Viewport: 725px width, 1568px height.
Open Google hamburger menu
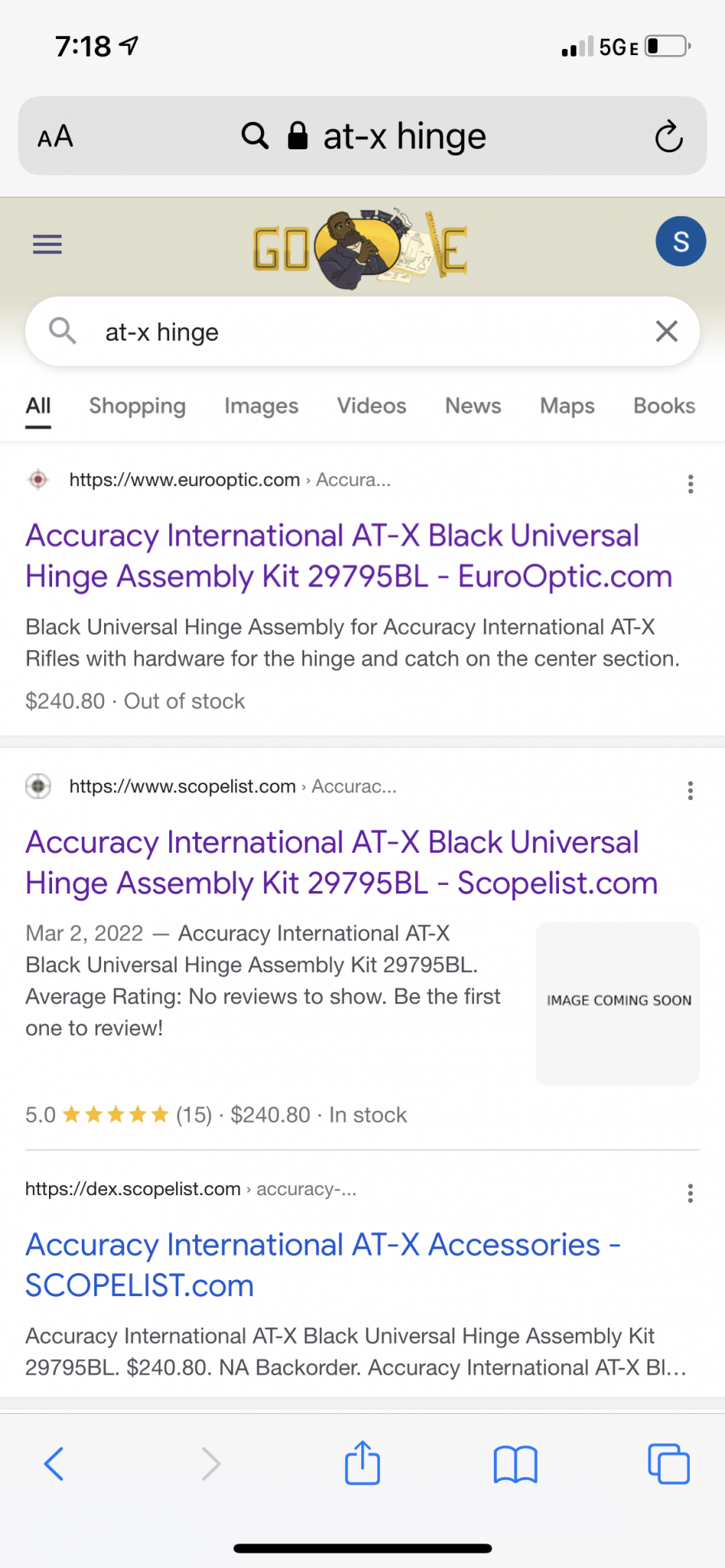[47, 244]
